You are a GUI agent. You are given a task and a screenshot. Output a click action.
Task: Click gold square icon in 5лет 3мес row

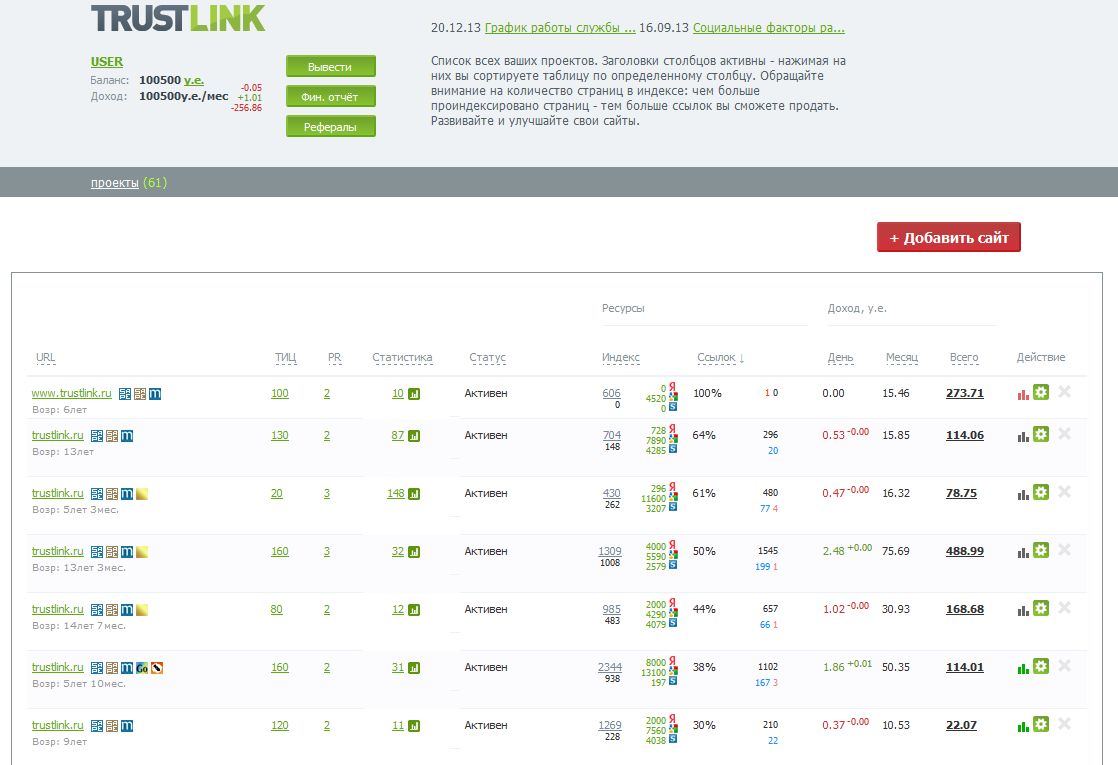(x=142, y=493)
